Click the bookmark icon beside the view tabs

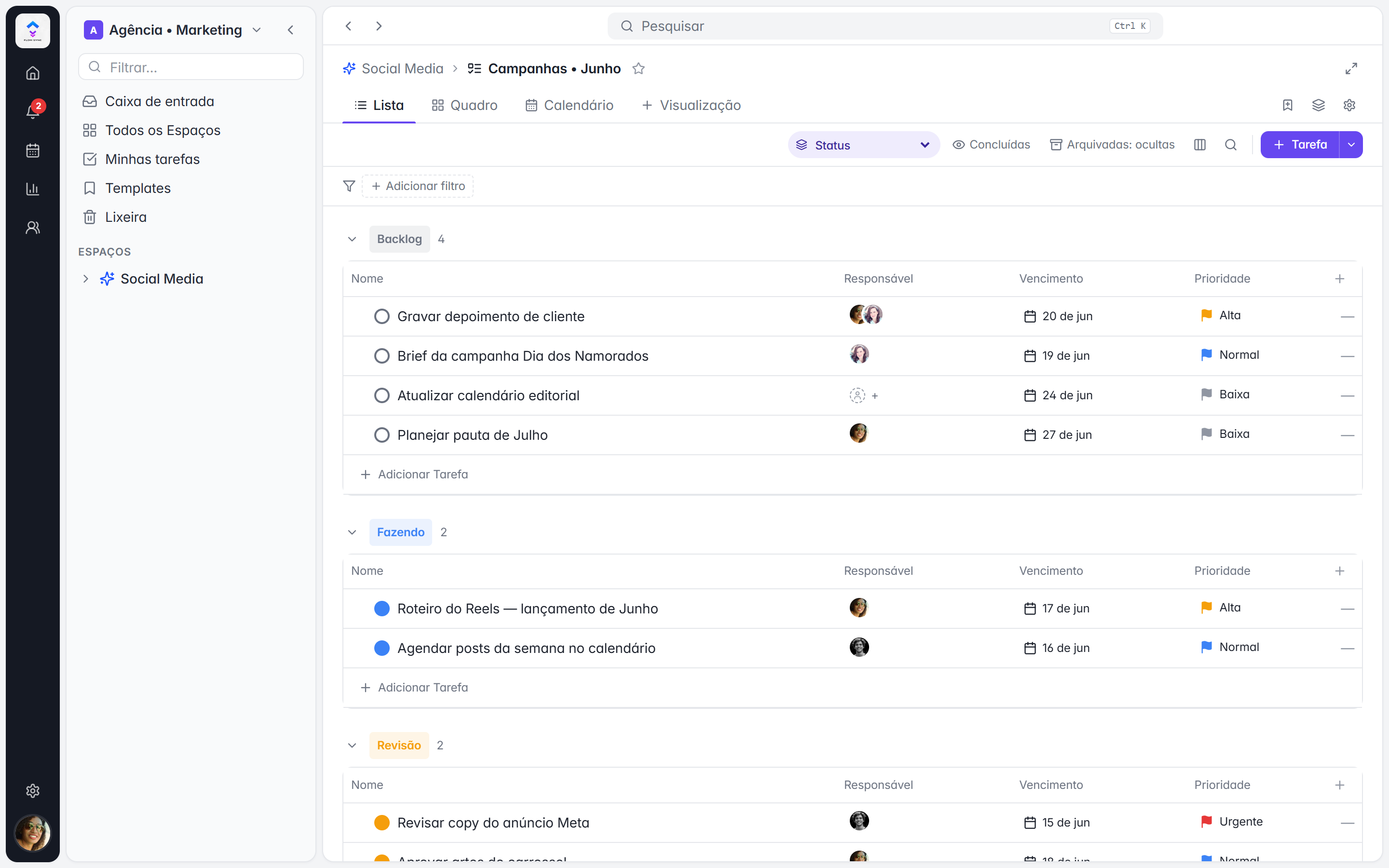(x=1287, y=105)
